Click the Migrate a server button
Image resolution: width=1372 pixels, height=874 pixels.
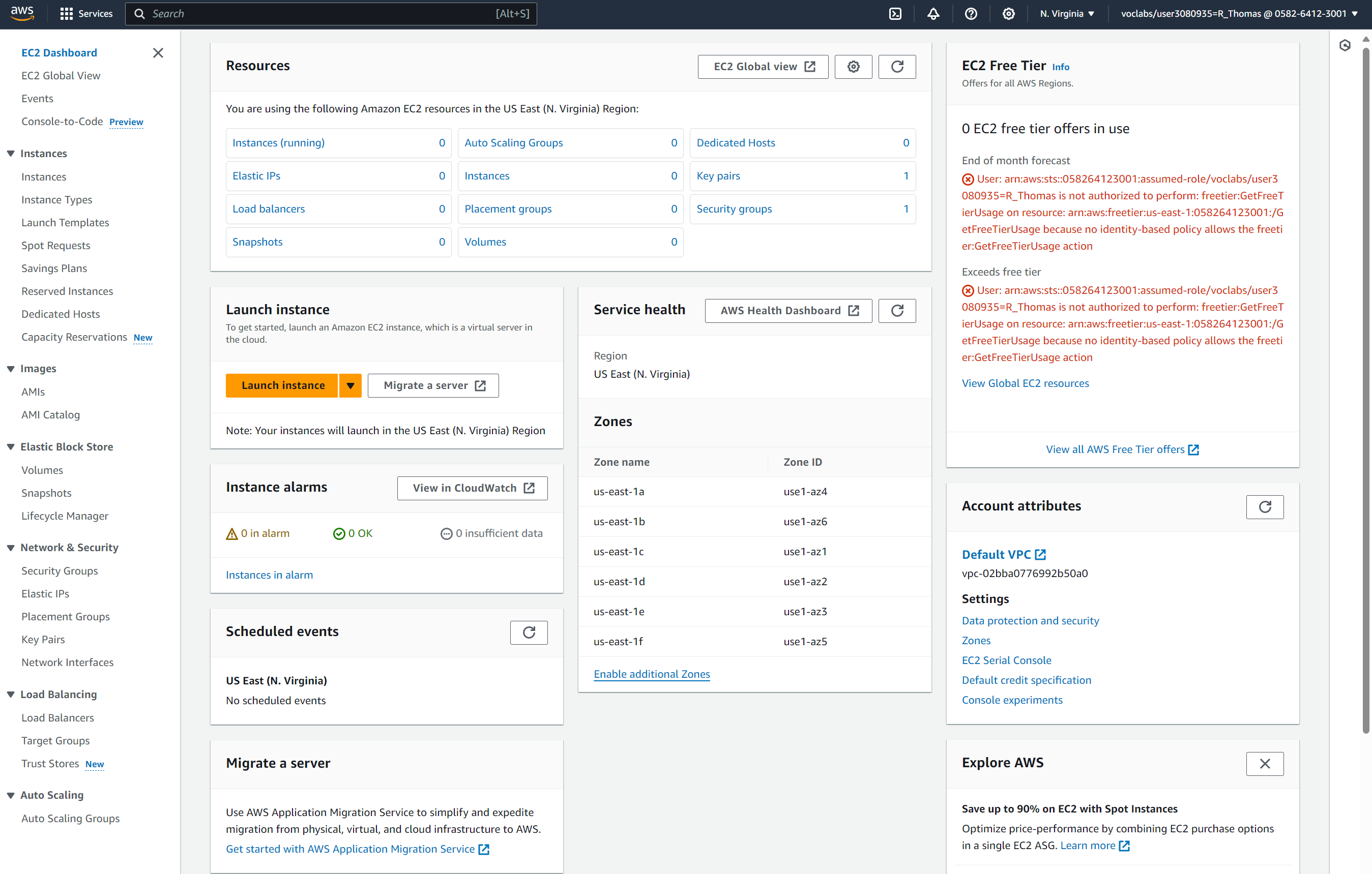point(433,385)
